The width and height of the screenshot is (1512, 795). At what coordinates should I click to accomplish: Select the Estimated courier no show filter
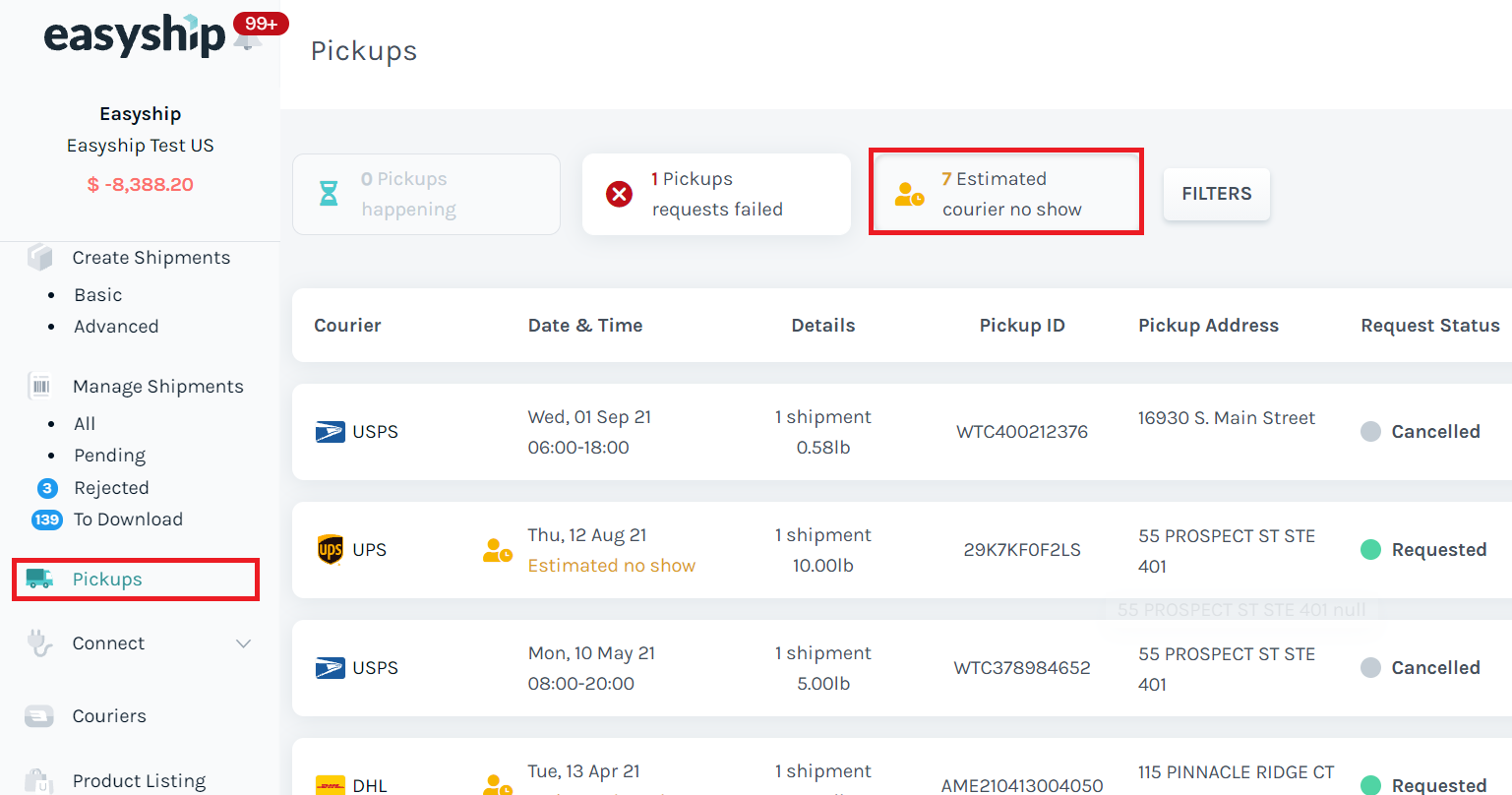[x=1005, y=194]
